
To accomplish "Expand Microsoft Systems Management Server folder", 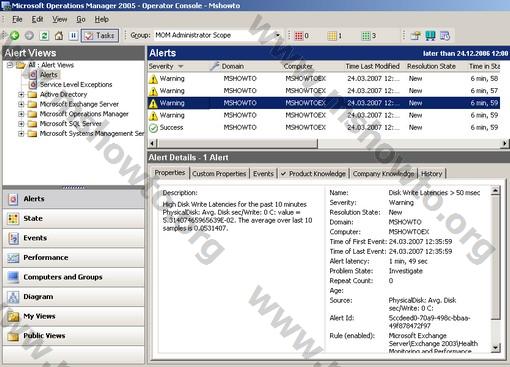I will [x=21, y=133].
